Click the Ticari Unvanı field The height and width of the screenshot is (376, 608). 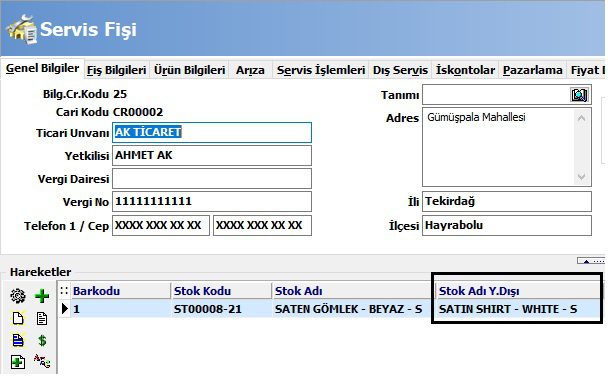(x=212, y=133)
